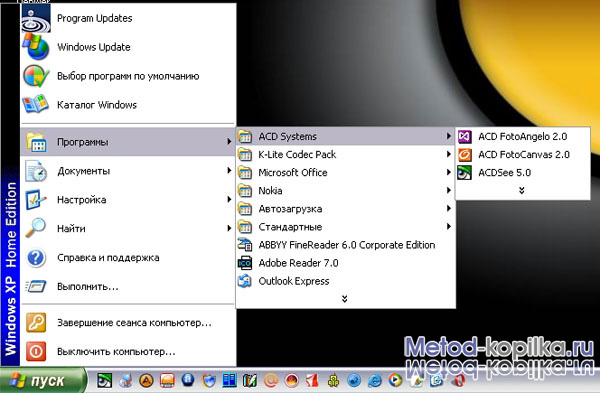Image resolution: width=600 pixels, height=393 pixels.
Task: Click the Программы folder icon
Action: coord(36,142)
